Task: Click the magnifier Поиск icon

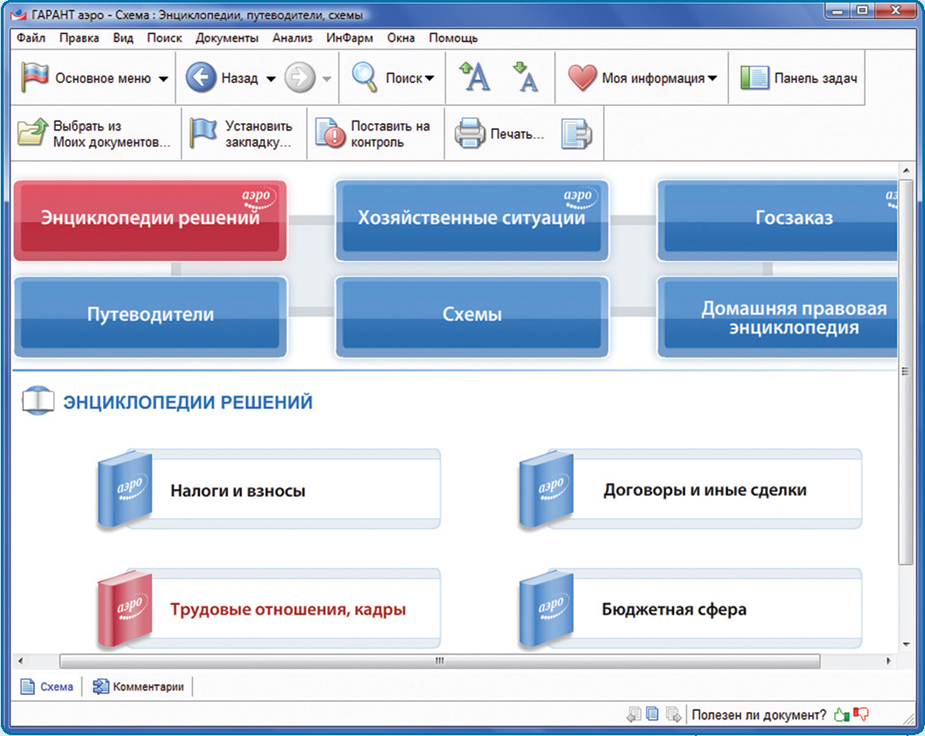Action: pyautogui.click(x=364, y=78)
